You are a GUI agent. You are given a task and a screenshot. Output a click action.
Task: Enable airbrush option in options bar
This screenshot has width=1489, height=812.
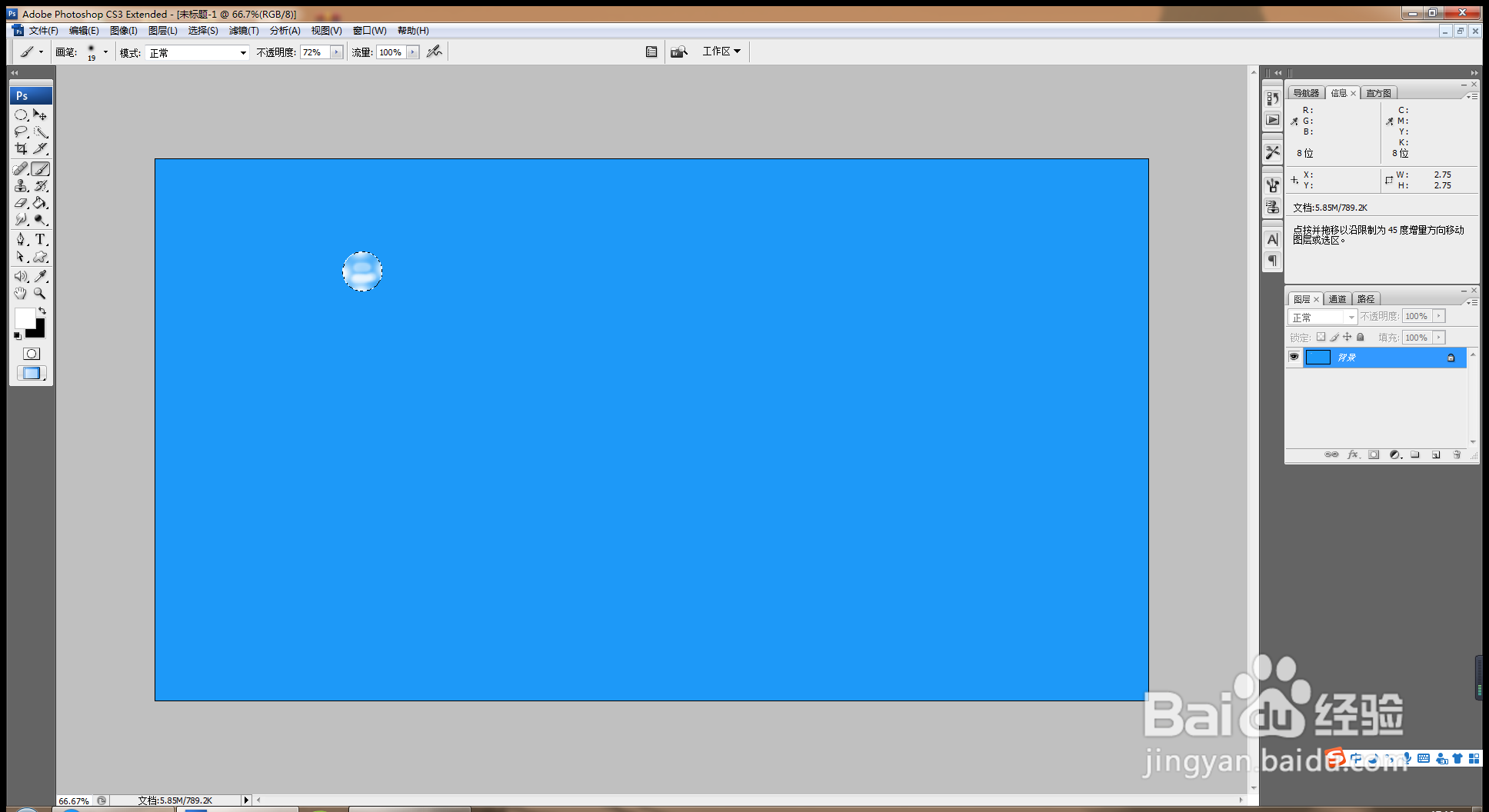click(x=435, y=52)
